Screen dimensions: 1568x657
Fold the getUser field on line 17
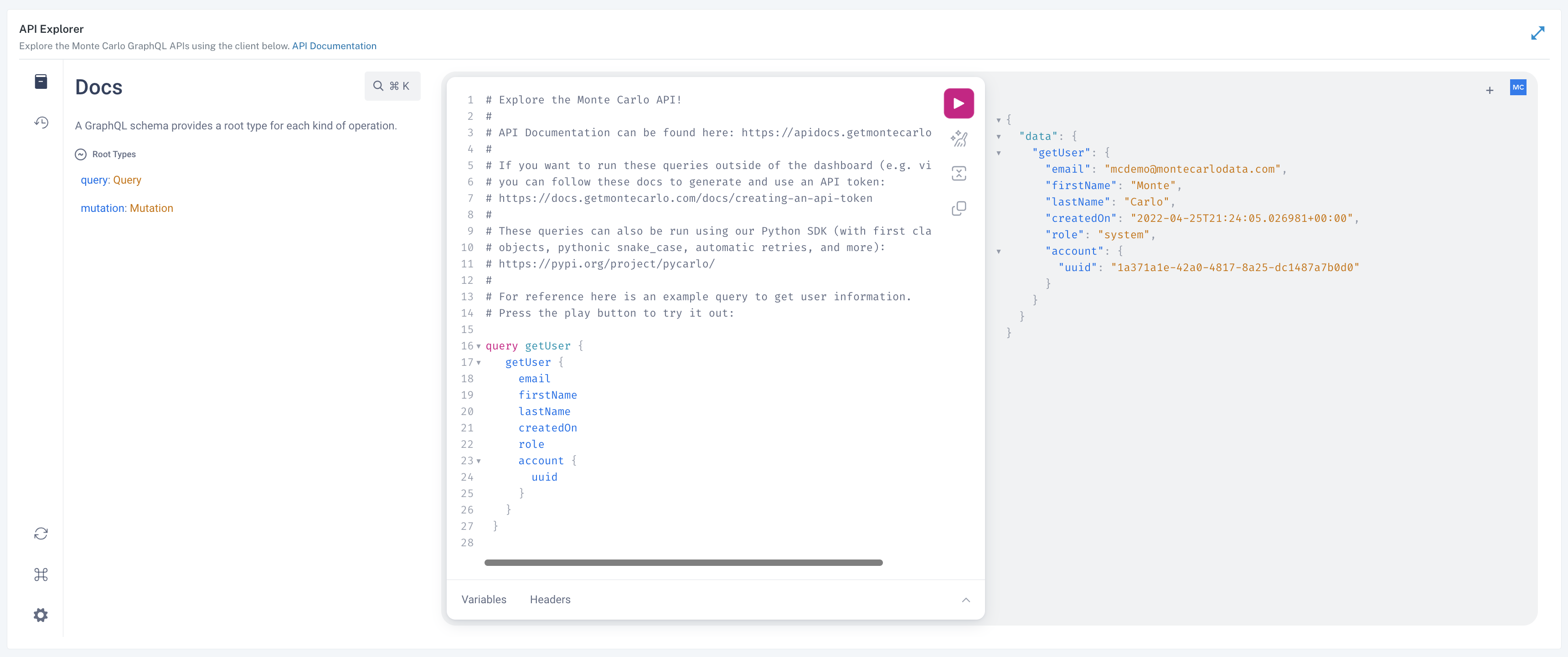(x=479, y=363)
